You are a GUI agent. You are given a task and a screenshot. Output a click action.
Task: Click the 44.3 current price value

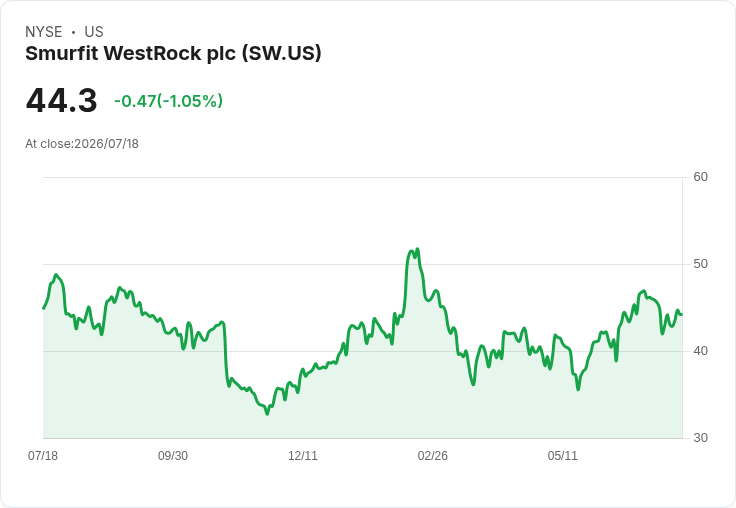tap(61, 101)
